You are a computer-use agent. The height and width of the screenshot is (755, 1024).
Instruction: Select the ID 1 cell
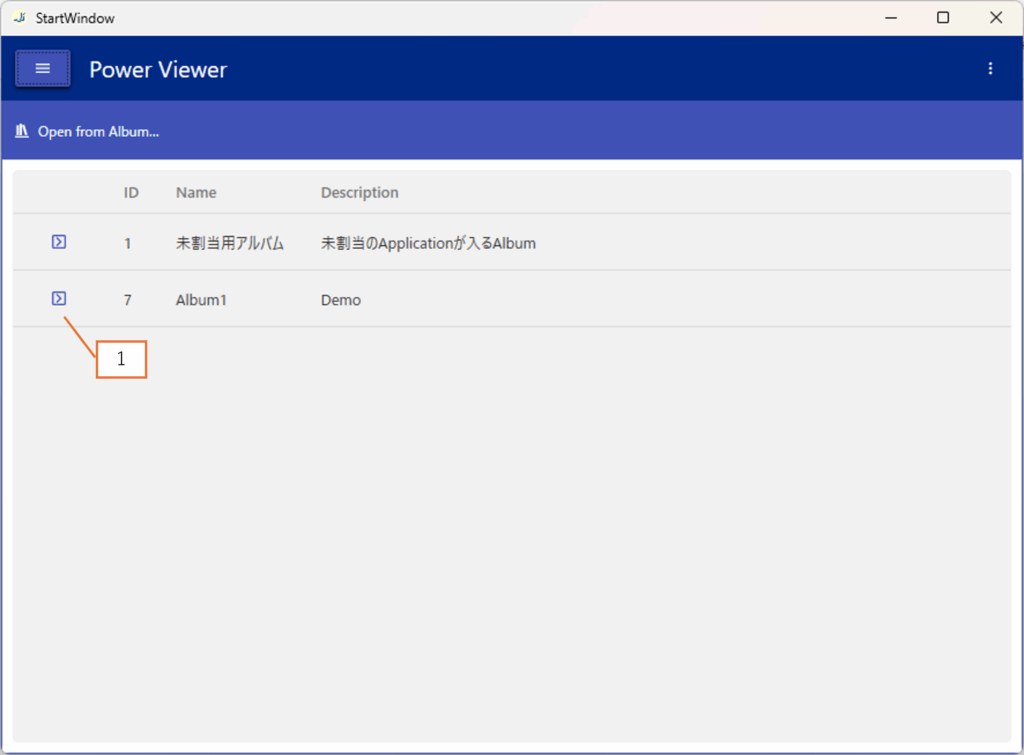click(128, 243)
